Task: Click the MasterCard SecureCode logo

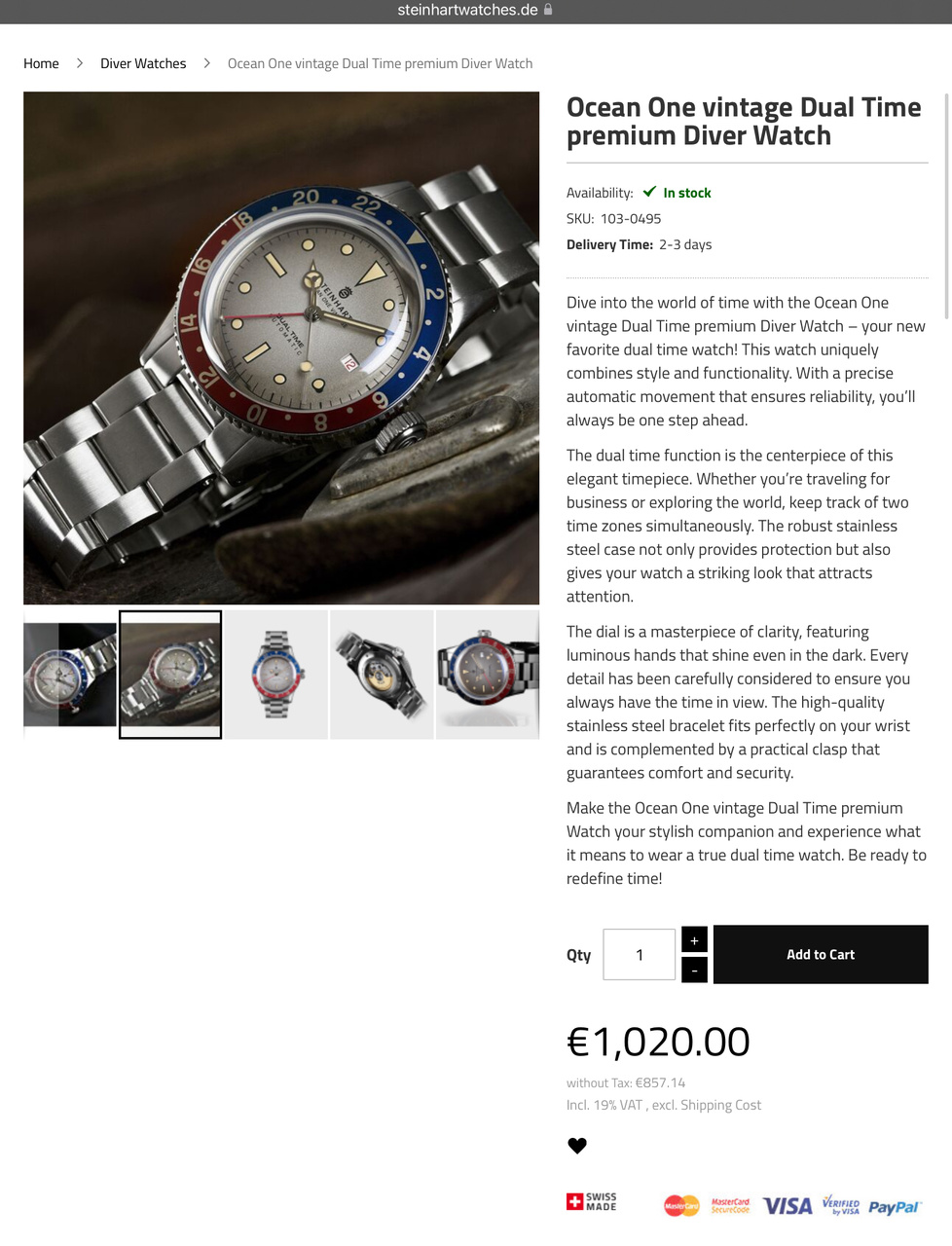Action: point(730,1205)
